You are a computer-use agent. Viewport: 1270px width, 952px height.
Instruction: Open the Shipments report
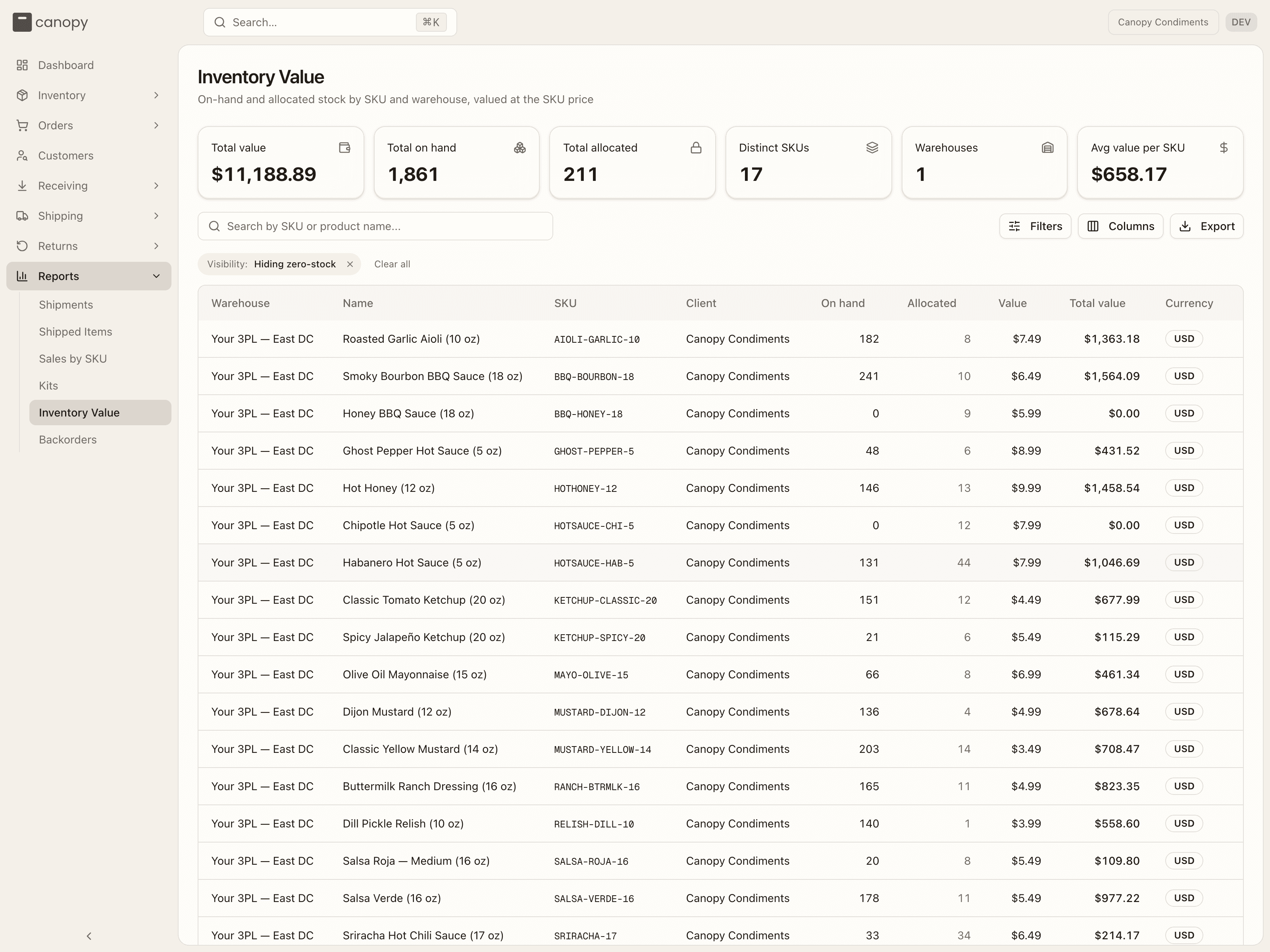[x=100, y=305]
